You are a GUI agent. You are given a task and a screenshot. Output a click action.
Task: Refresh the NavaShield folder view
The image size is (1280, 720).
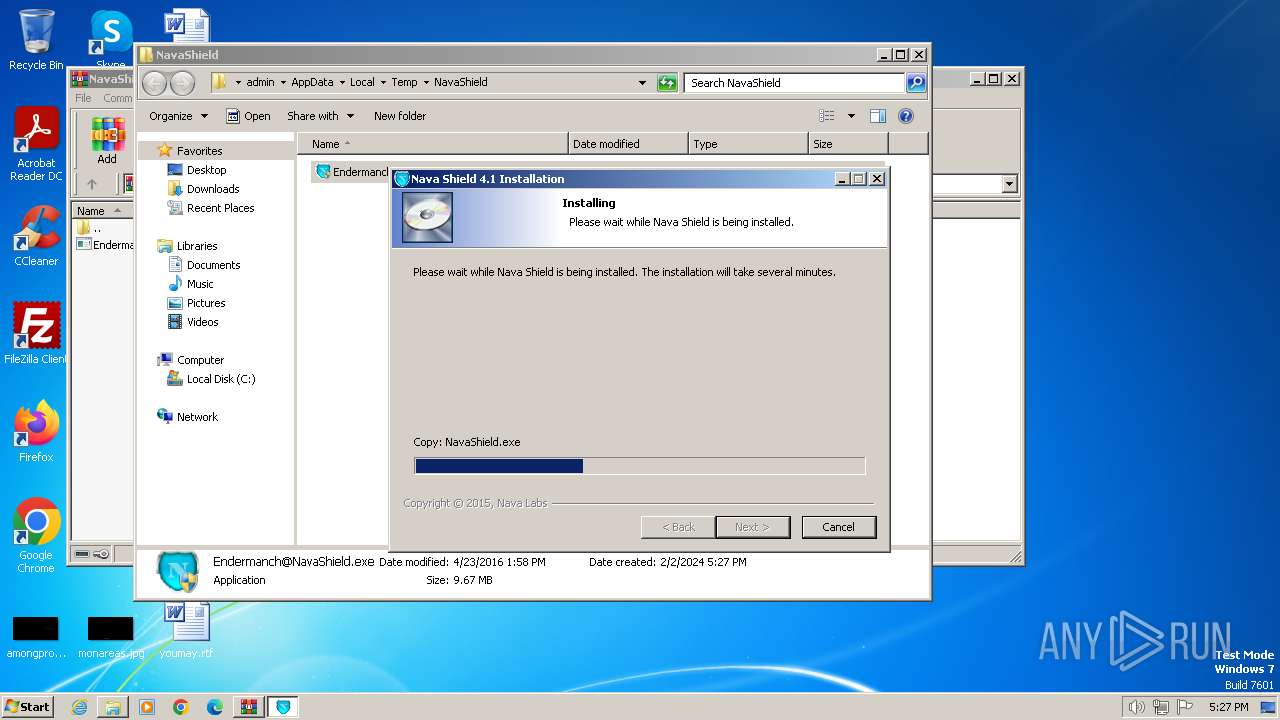[667, 83]
